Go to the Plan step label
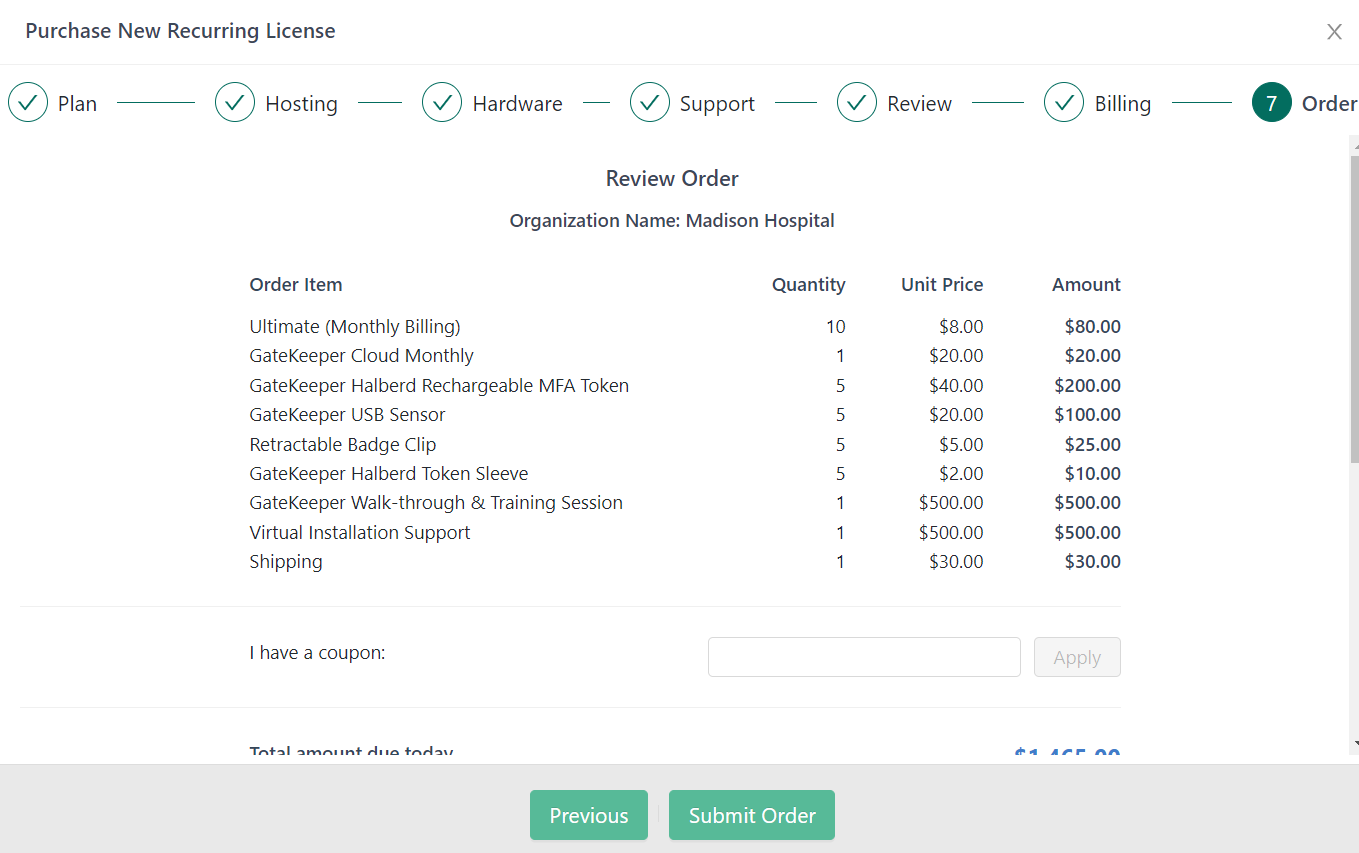Screen dimensions: 1359x853 [x=77, y=104]
